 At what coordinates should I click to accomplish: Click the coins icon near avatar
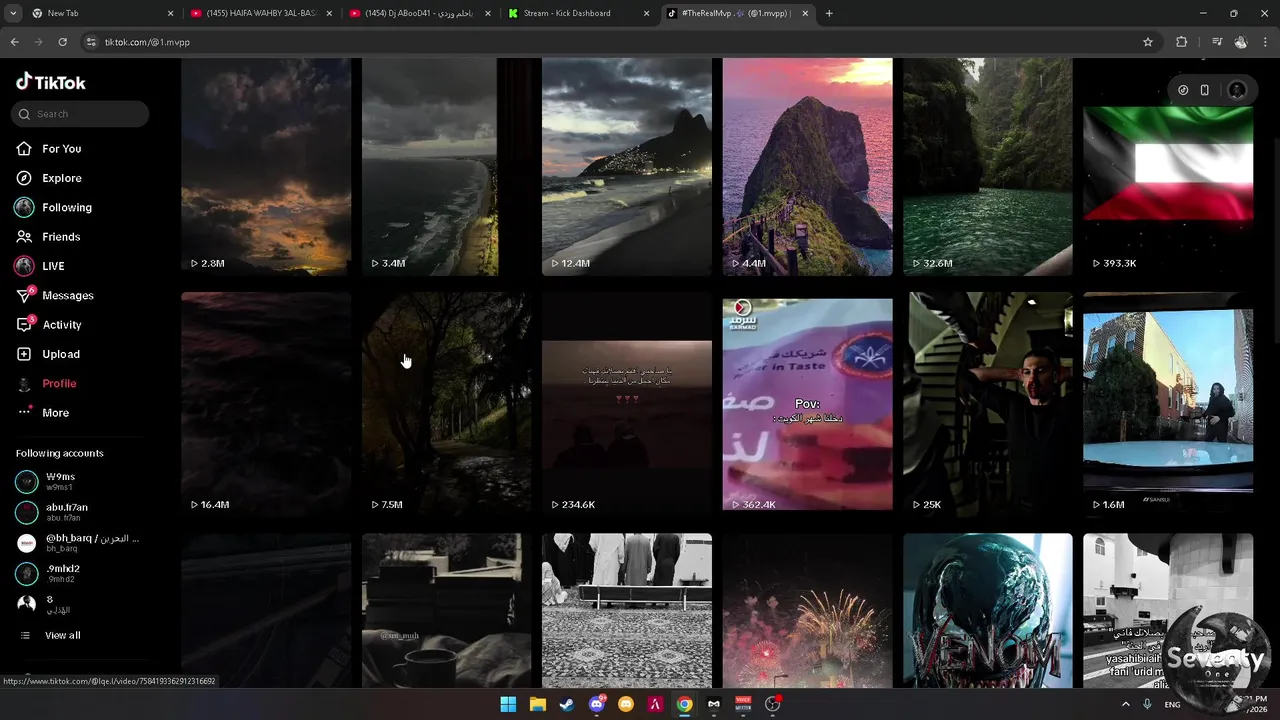[x=1183, y=90]
